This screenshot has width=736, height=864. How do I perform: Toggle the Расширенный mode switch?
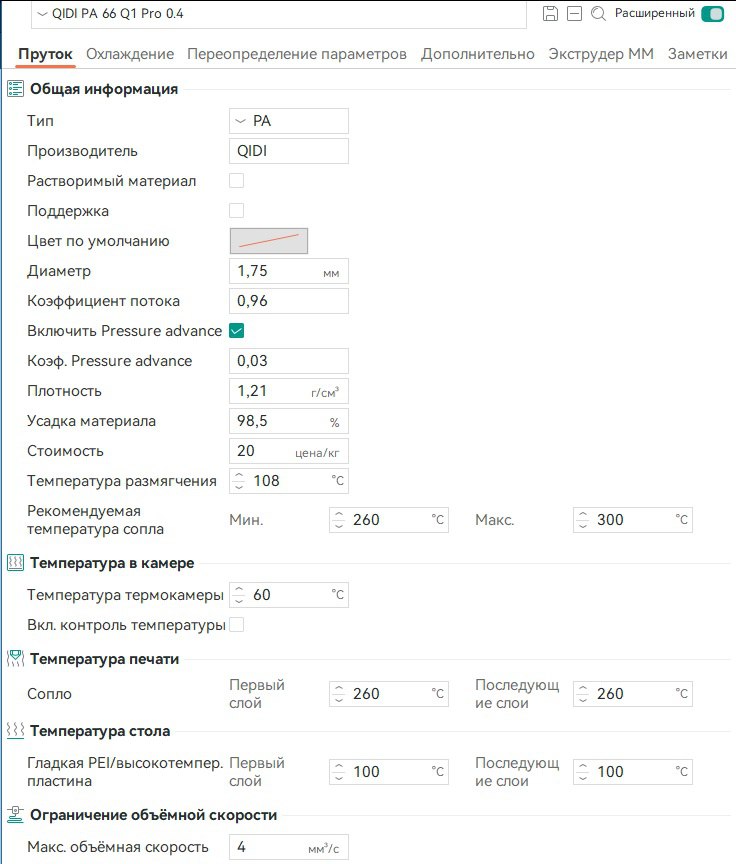(x=712, y=14)
